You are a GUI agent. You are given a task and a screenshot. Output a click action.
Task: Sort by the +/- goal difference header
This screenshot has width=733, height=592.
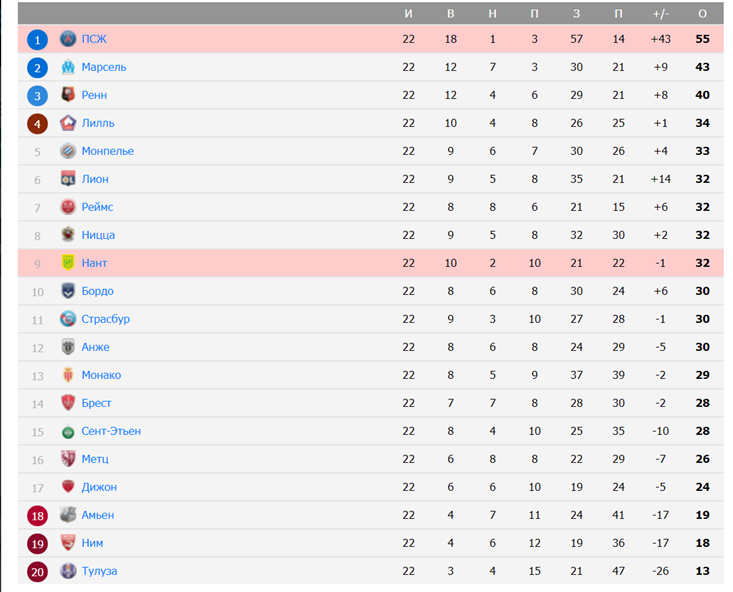coord(661,14)
